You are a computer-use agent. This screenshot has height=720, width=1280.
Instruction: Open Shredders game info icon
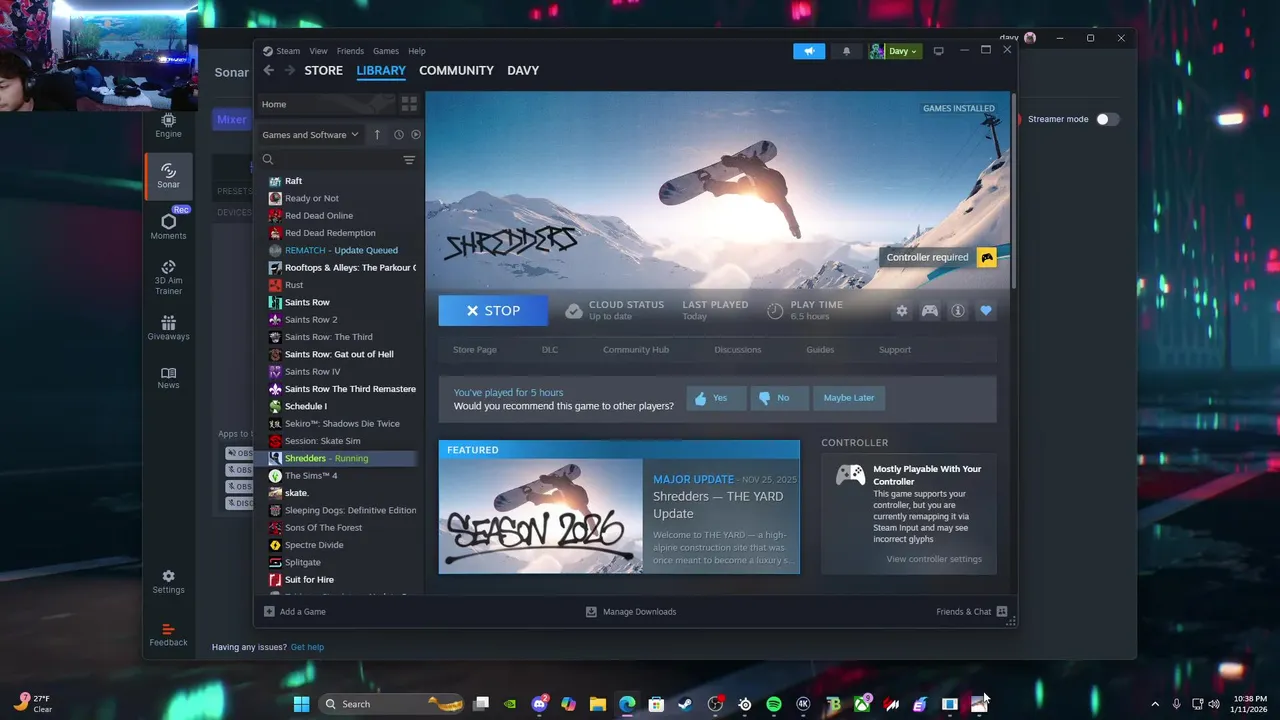click(958, 311)
